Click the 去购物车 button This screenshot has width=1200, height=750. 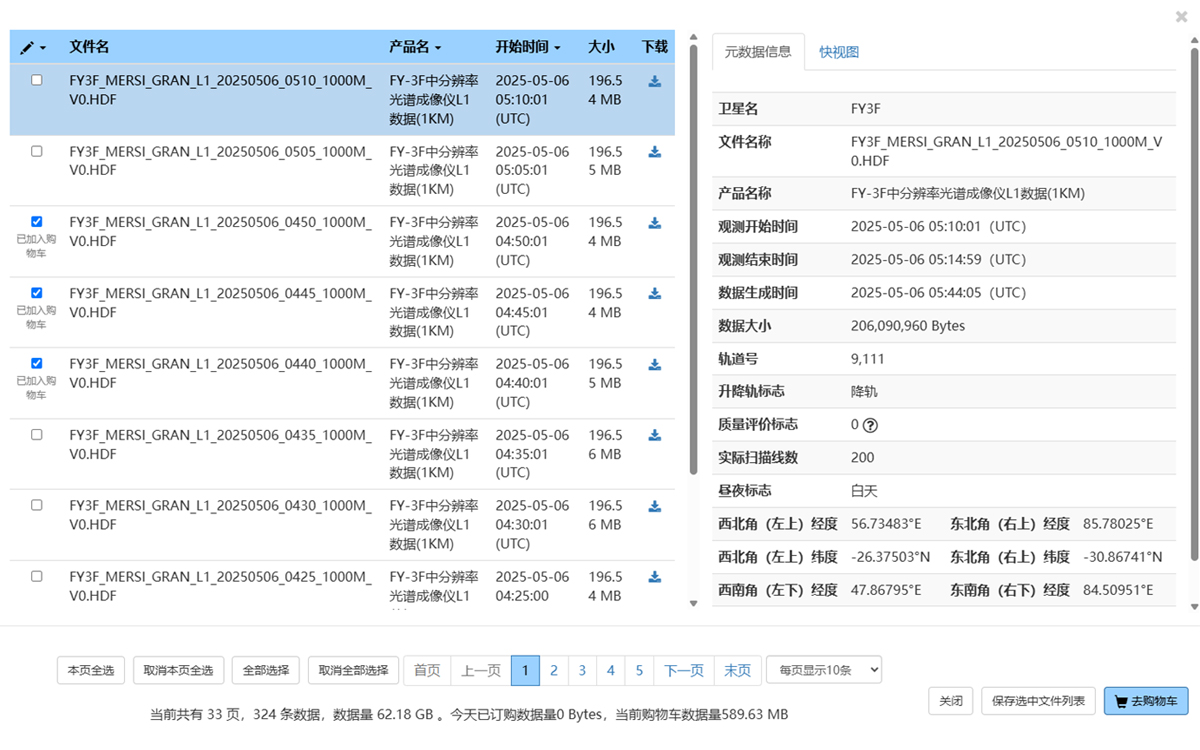pyautogui.click(x=1145, y=701)
